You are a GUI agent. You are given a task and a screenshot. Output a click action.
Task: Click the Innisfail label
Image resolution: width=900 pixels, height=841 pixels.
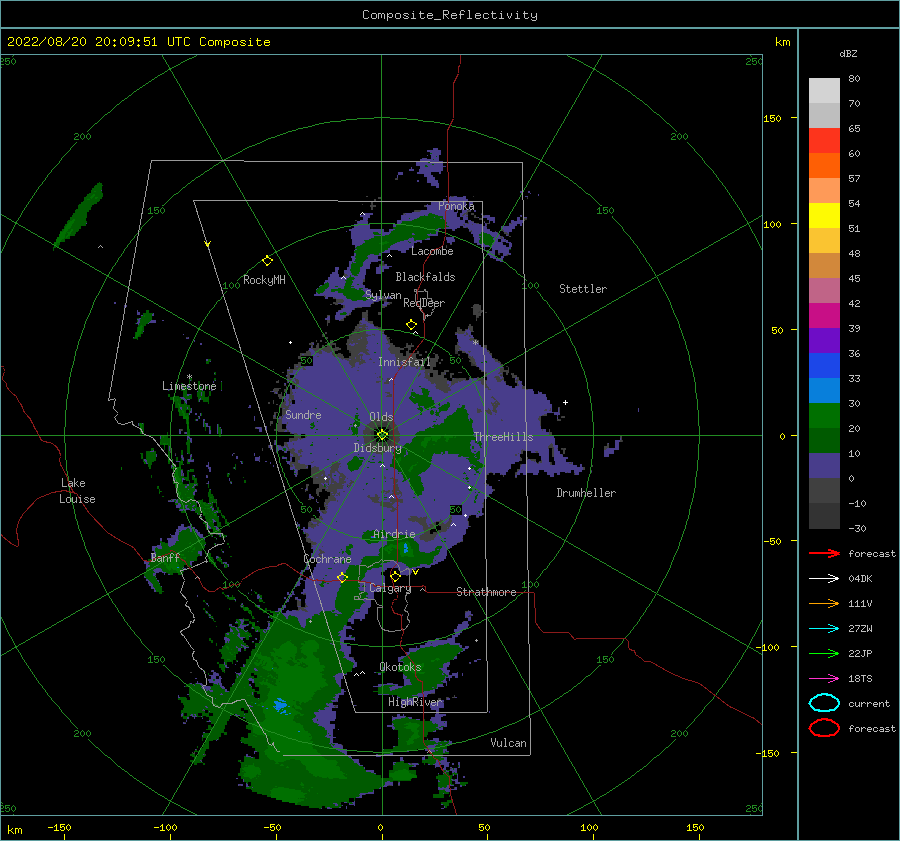(404, 362)
